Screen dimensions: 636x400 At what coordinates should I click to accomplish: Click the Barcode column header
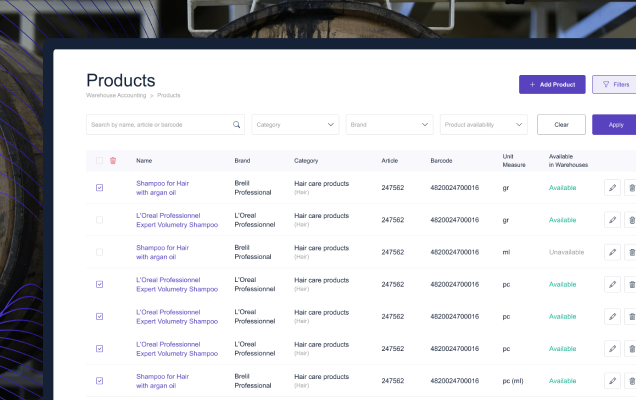point(441,161)
